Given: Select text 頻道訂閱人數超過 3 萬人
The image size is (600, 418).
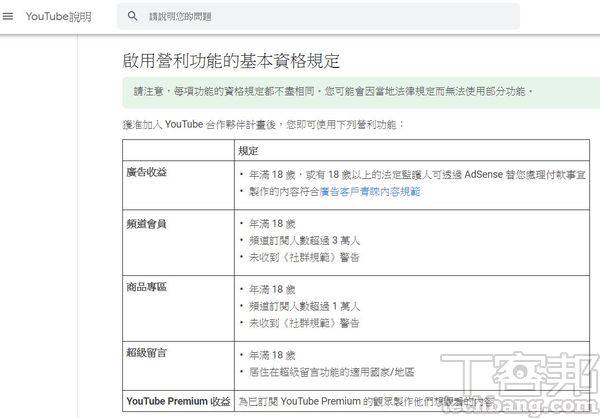Looking at the screenshot, I should coord(304,240).
